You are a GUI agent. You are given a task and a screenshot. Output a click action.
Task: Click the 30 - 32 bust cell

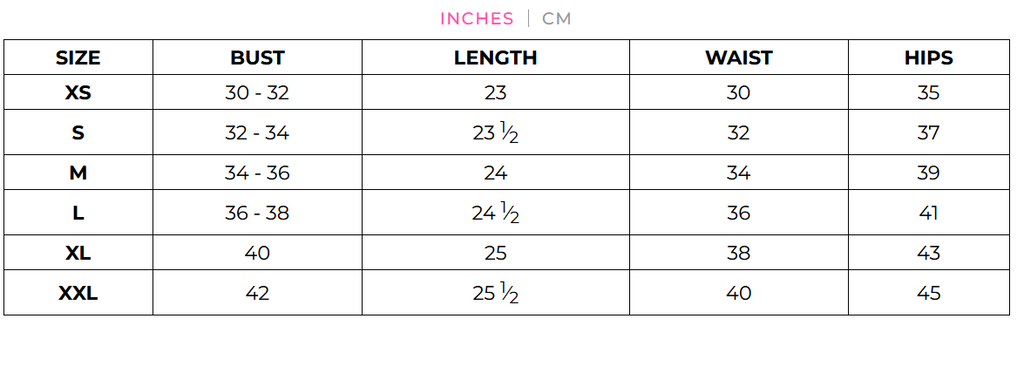[257, 93]
